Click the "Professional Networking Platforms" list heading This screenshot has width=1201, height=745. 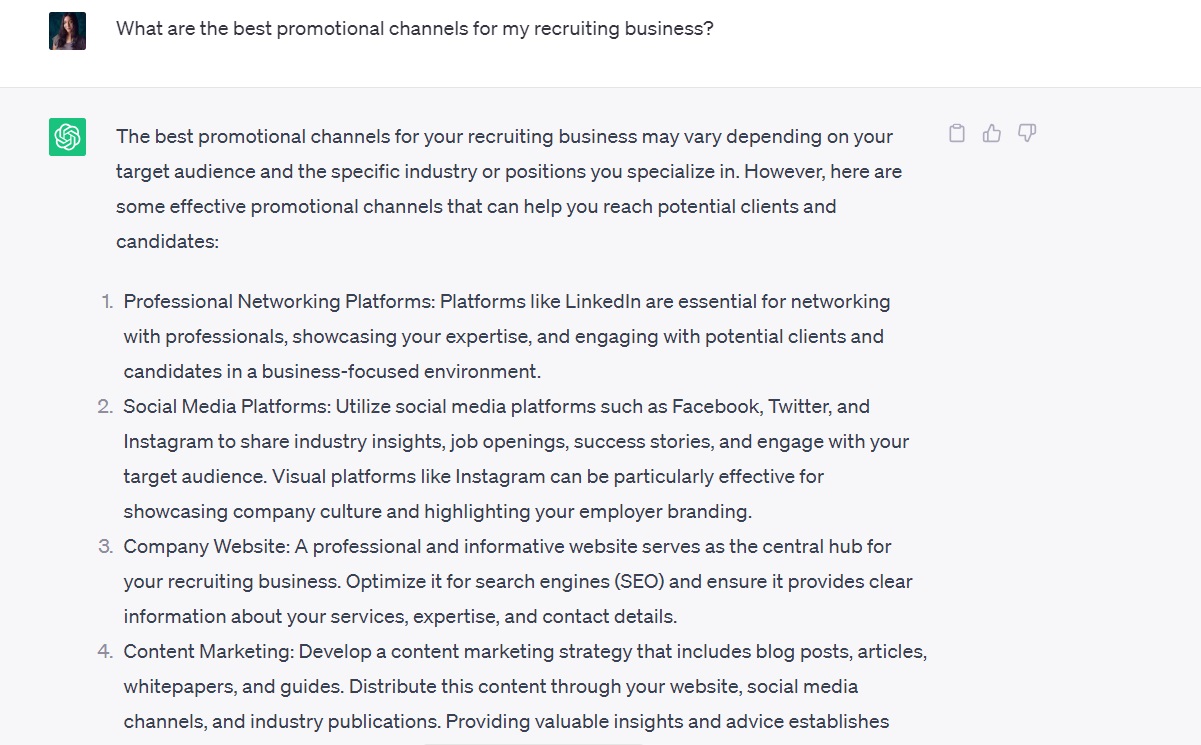[278, 301]
